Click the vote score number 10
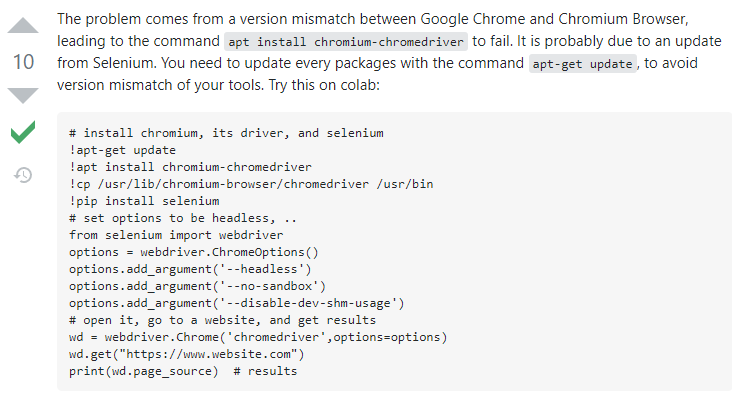The width and height of the screenshot is (732, 398). tap(23, 62)
